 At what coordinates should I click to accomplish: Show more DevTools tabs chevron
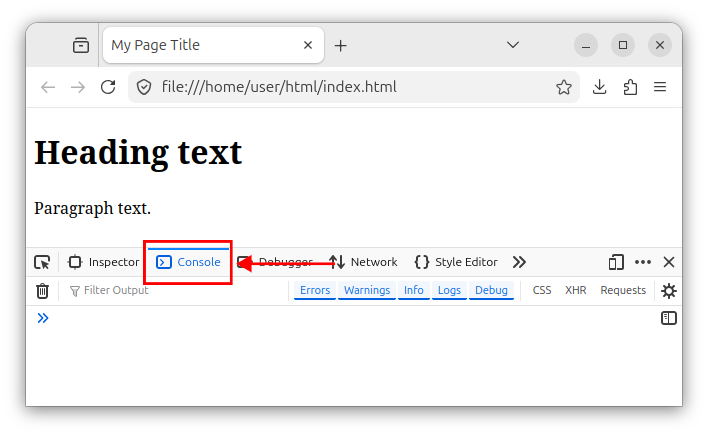pos(519,262)
